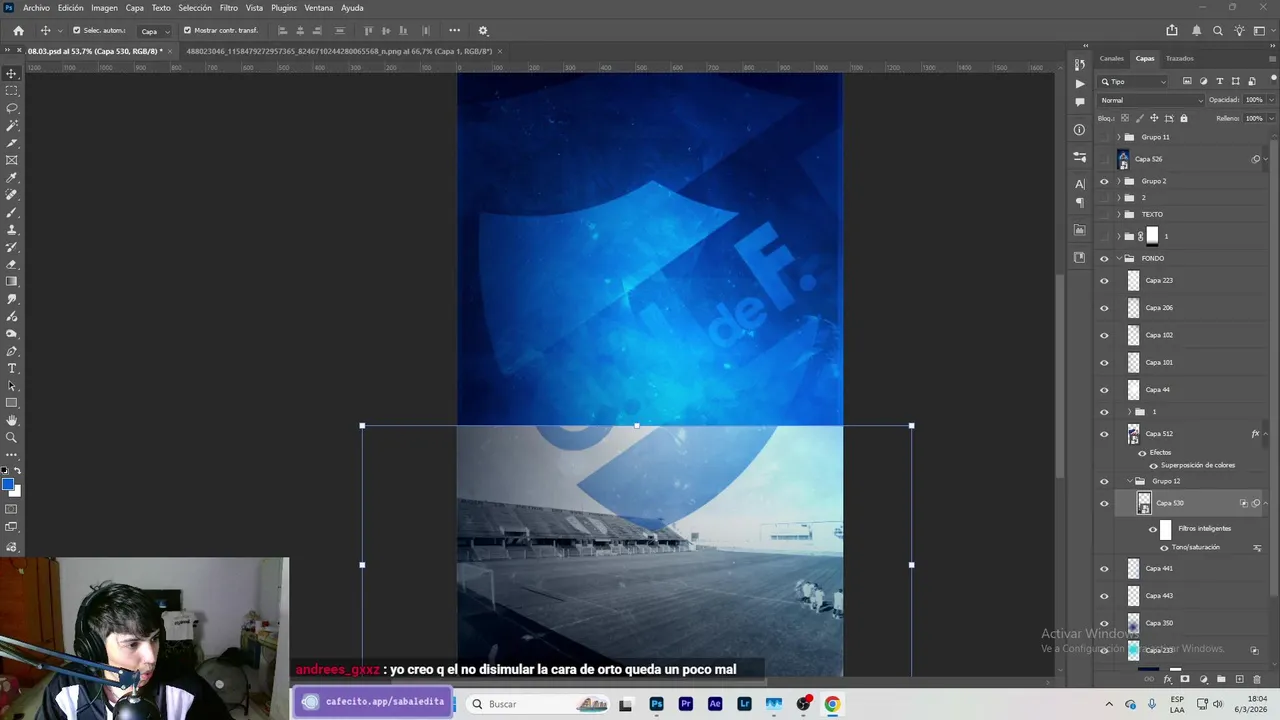Select the Type tool

click(x=12, y=368)
